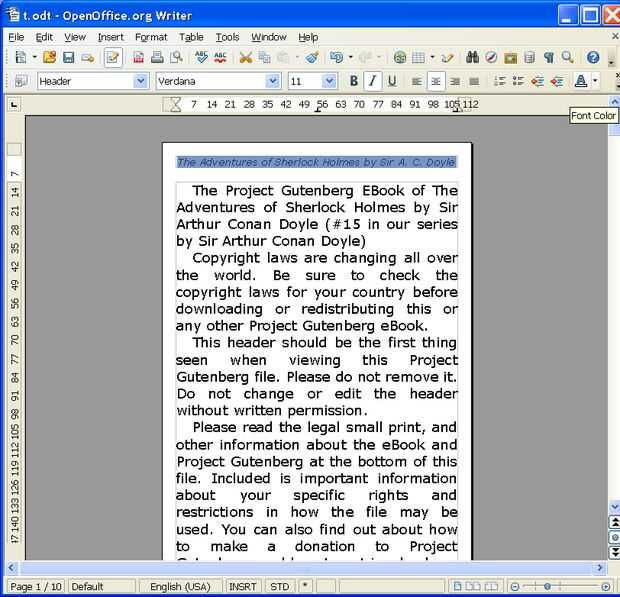Screen dimensions: 620x597
Task: Apply Font Color with the A icon
Action: click(581, 81)
